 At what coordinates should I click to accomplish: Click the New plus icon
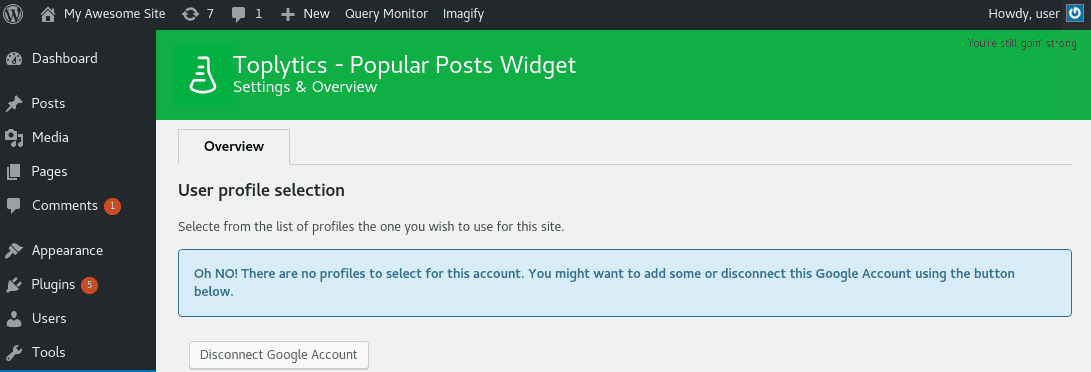tap(288, 14)
